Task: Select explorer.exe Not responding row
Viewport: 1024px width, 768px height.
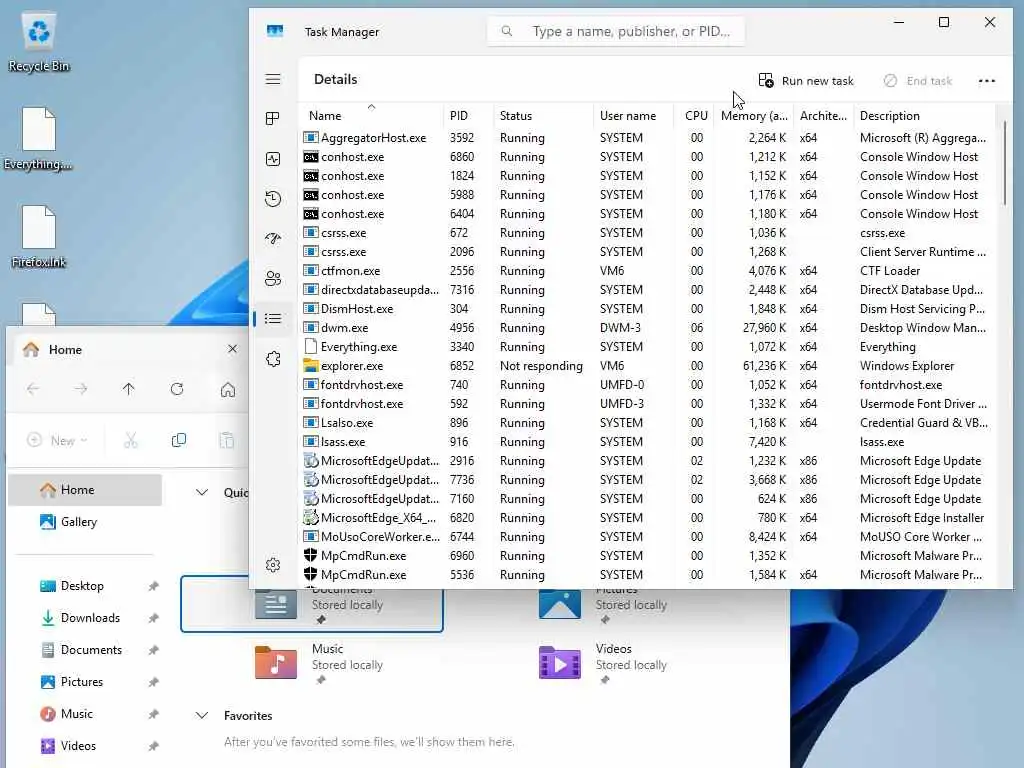Action: [648, 366]
